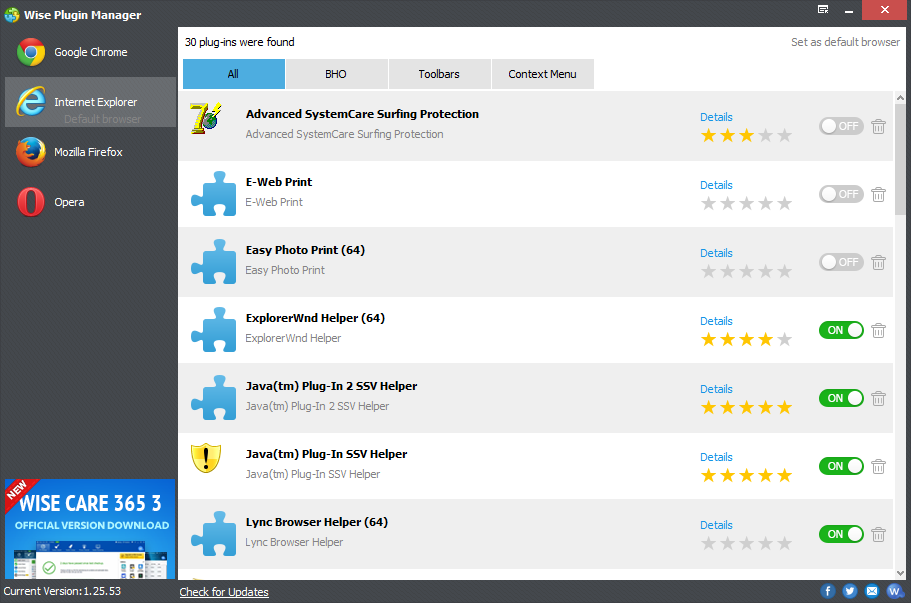Click the warning shield icon of Java Plug-In SSV Helper
The image size is (911, 603).
[206, 458]
